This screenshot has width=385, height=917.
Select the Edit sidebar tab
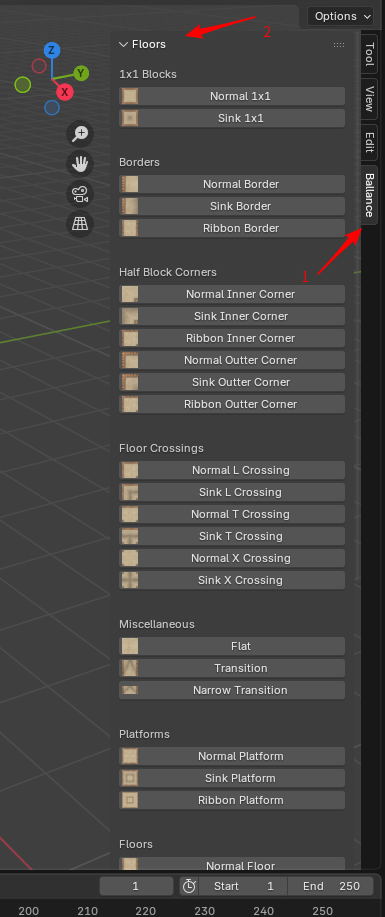tap(369, 142)
